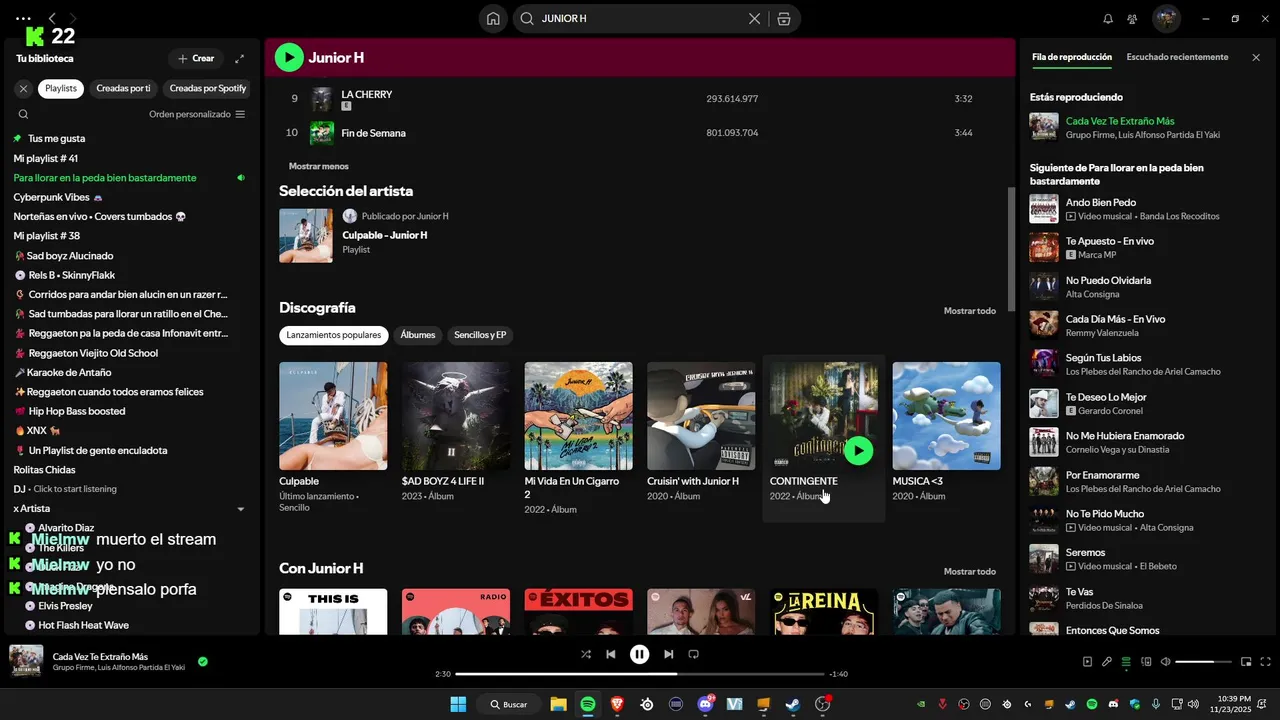Open the MUSICA <3 album
Viewport: 1280px width, 720px height.
(947, 416)
